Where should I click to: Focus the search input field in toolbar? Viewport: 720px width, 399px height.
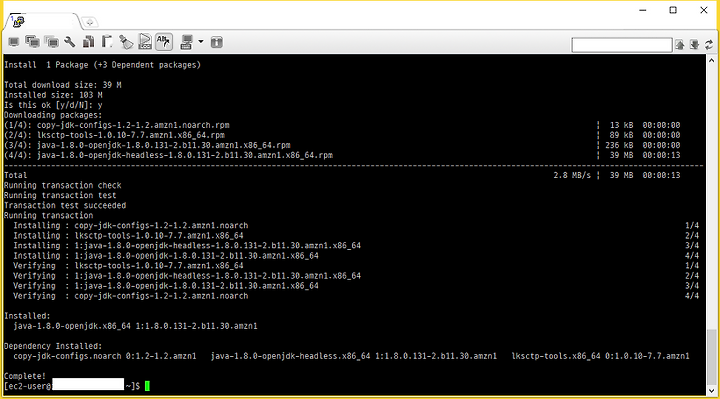click(x=622, y=45)
